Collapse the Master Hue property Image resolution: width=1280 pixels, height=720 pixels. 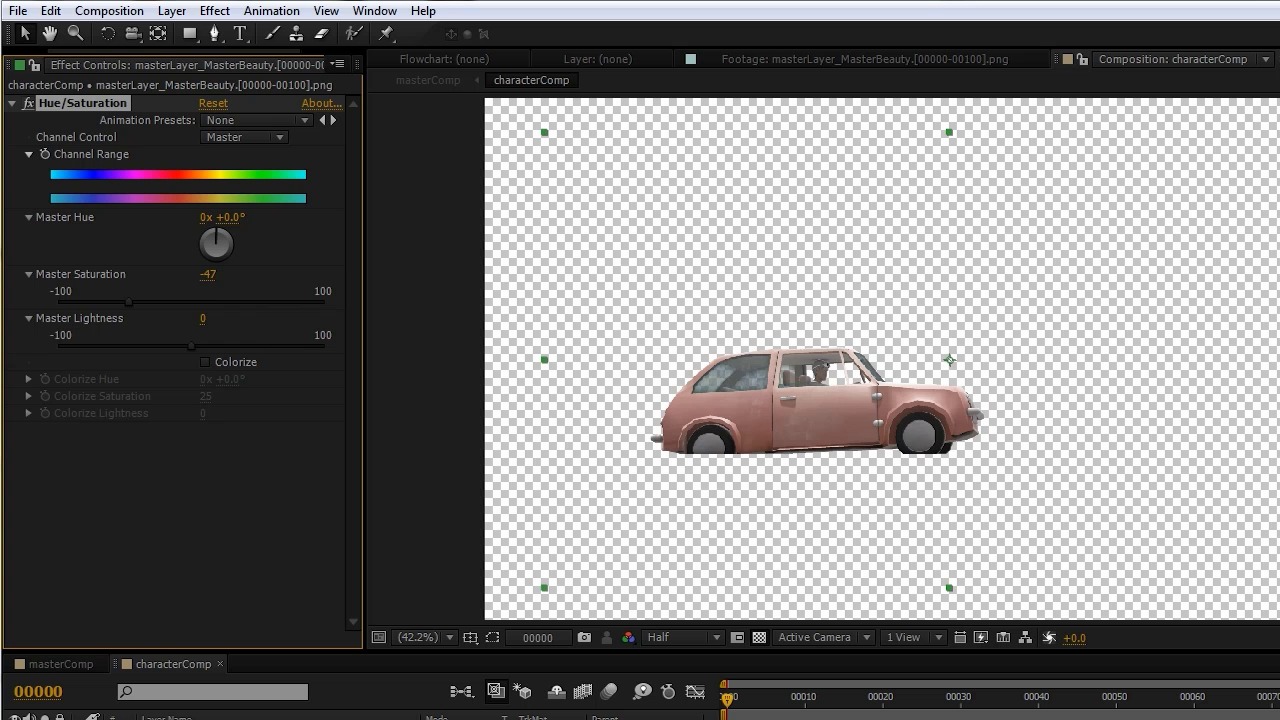click(x=29, y=217)
